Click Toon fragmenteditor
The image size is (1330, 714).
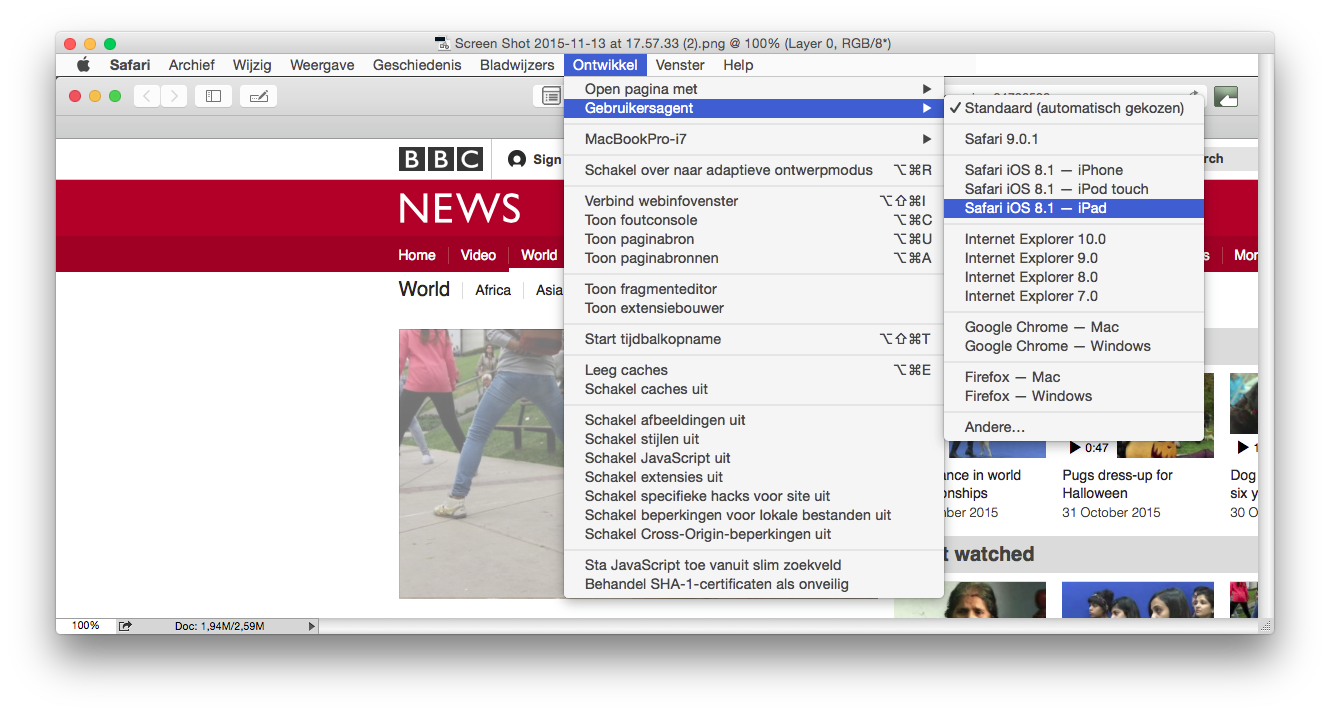[754, 289]
